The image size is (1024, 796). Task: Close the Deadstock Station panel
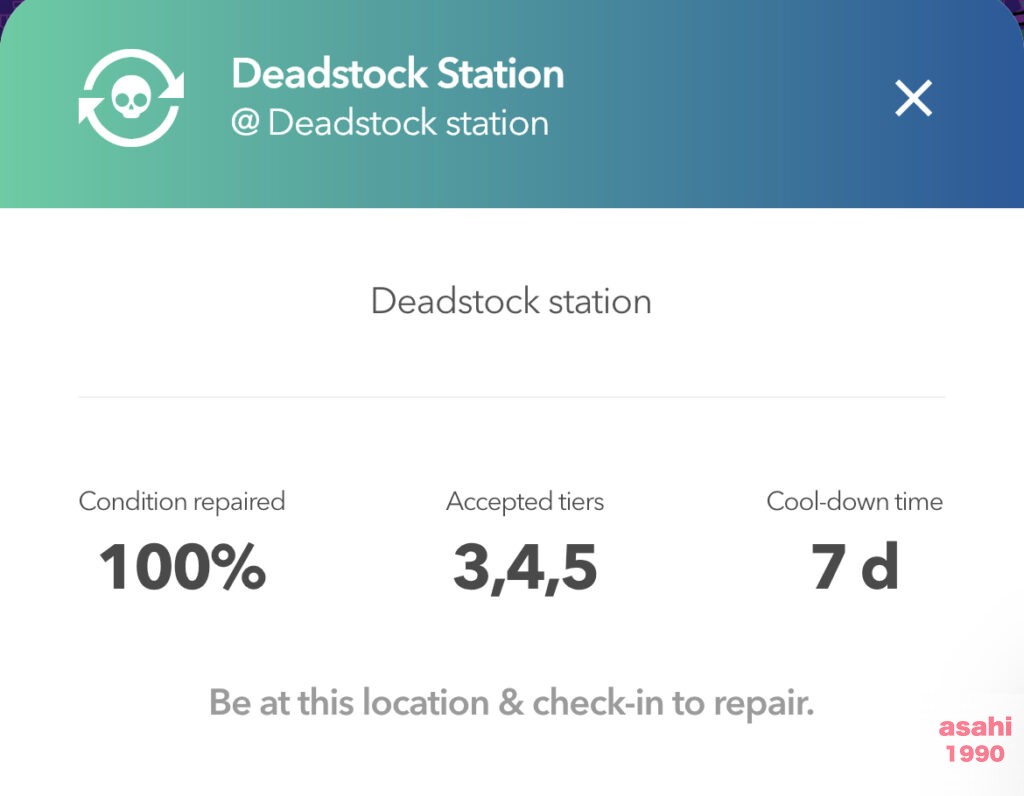(x=913, y=99)
